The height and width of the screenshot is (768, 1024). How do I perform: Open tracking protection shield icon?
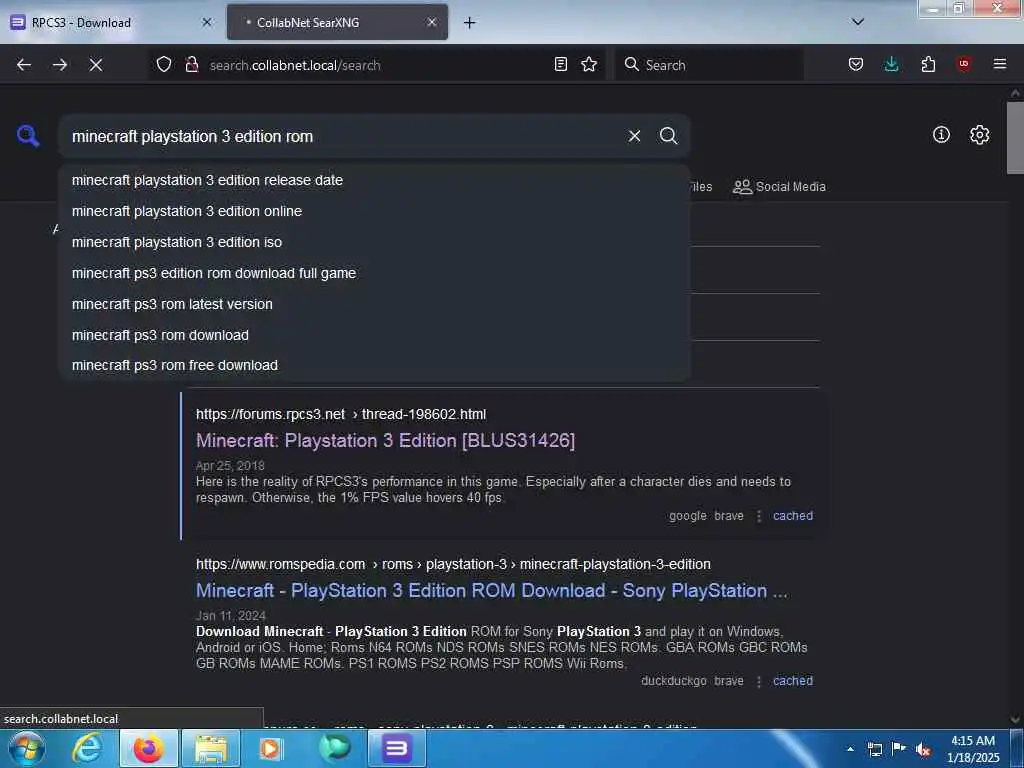click(164, 65)
